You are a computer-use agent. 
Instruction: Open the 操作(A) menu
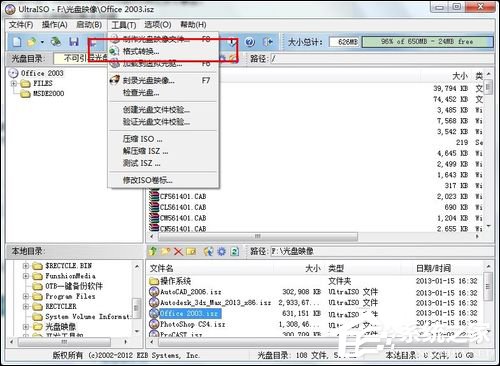tap(54, 25)
